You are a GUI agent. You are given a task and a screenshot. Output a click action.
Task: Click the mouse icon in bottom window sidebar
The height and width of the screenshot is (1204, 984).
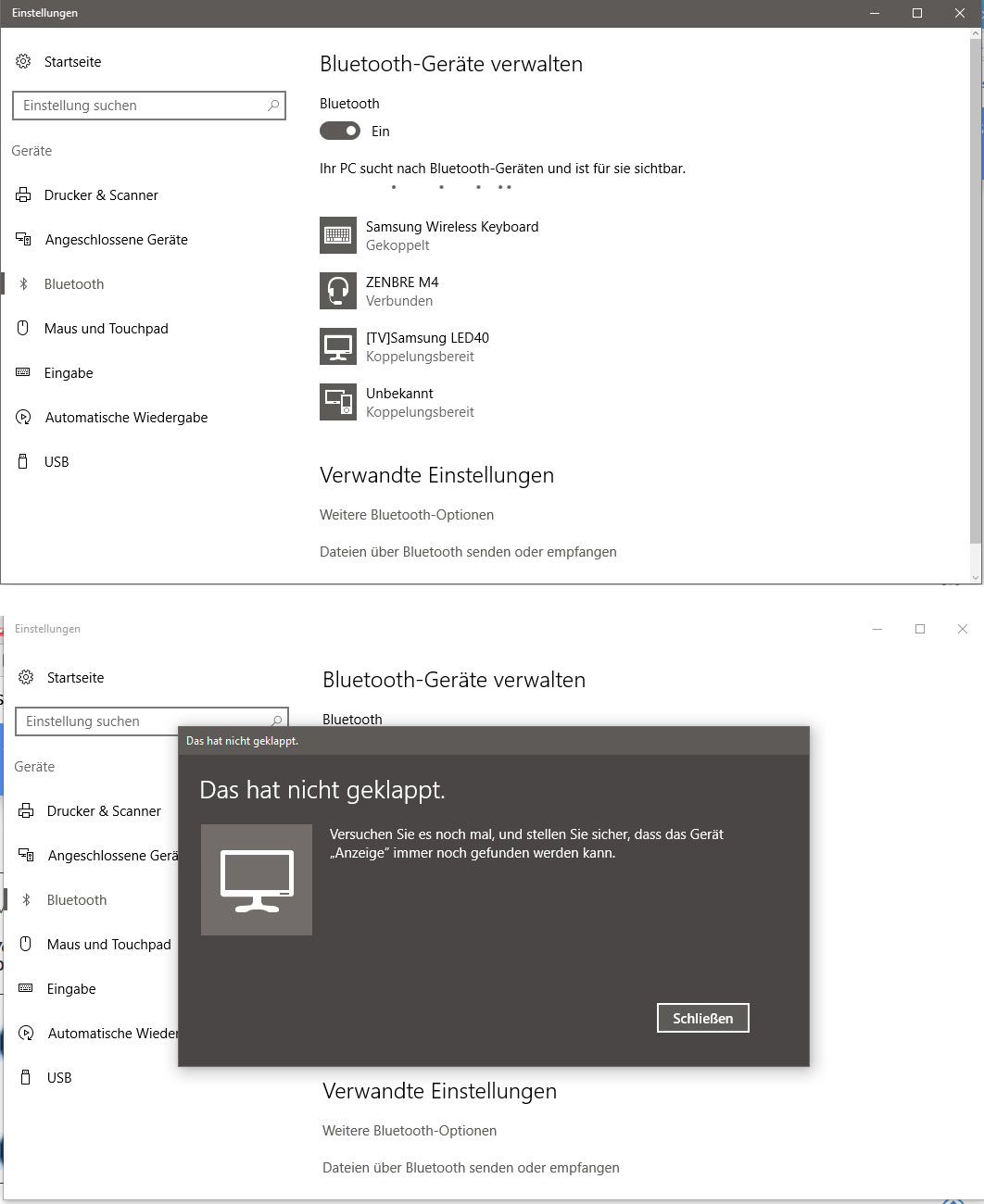[26, 945]
